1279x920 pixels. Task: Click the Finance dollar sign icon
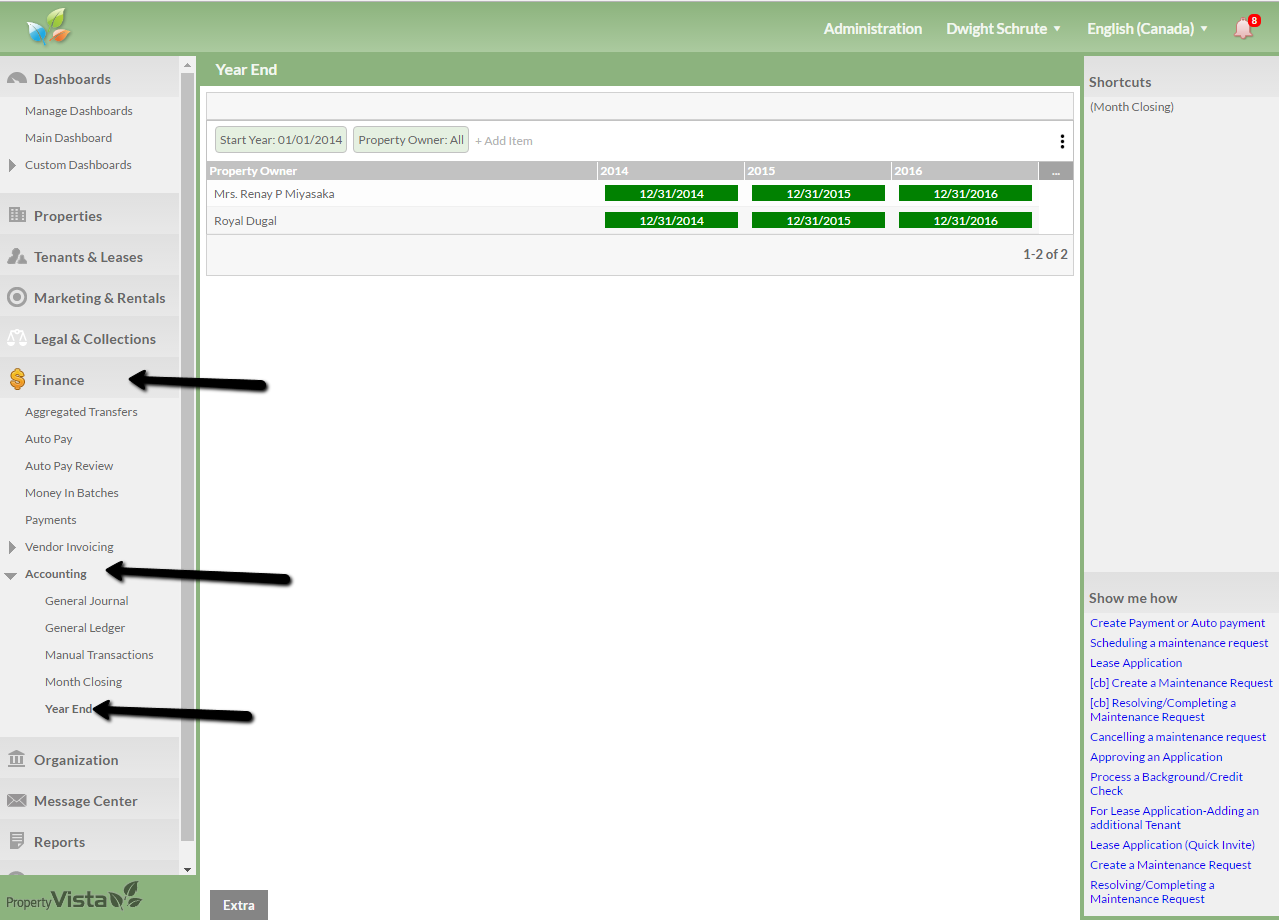pyautogui.click(x=17, y=380)
